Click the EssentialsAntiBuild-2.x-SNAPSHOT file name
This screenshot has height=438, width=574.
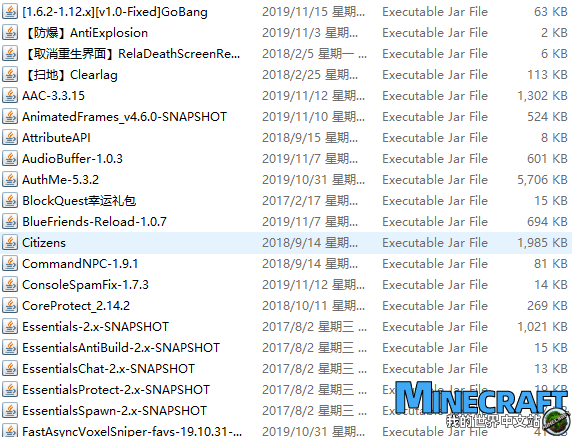pos(121,348)
